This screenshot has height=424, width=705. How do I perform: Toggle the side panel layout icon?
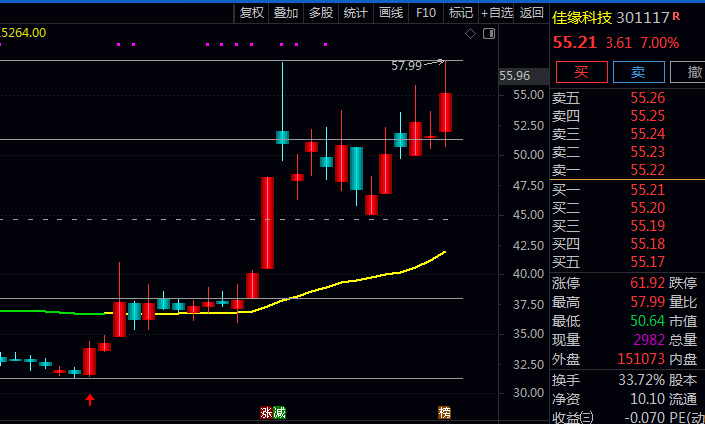pyautogui.click(x=489, y=34)
